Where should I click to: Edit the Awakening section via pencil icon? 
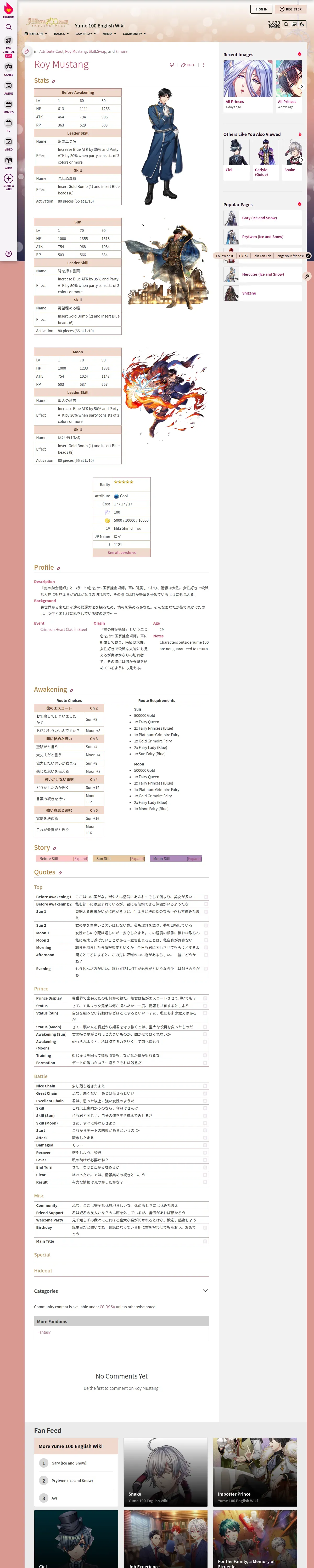coord(71,690)
